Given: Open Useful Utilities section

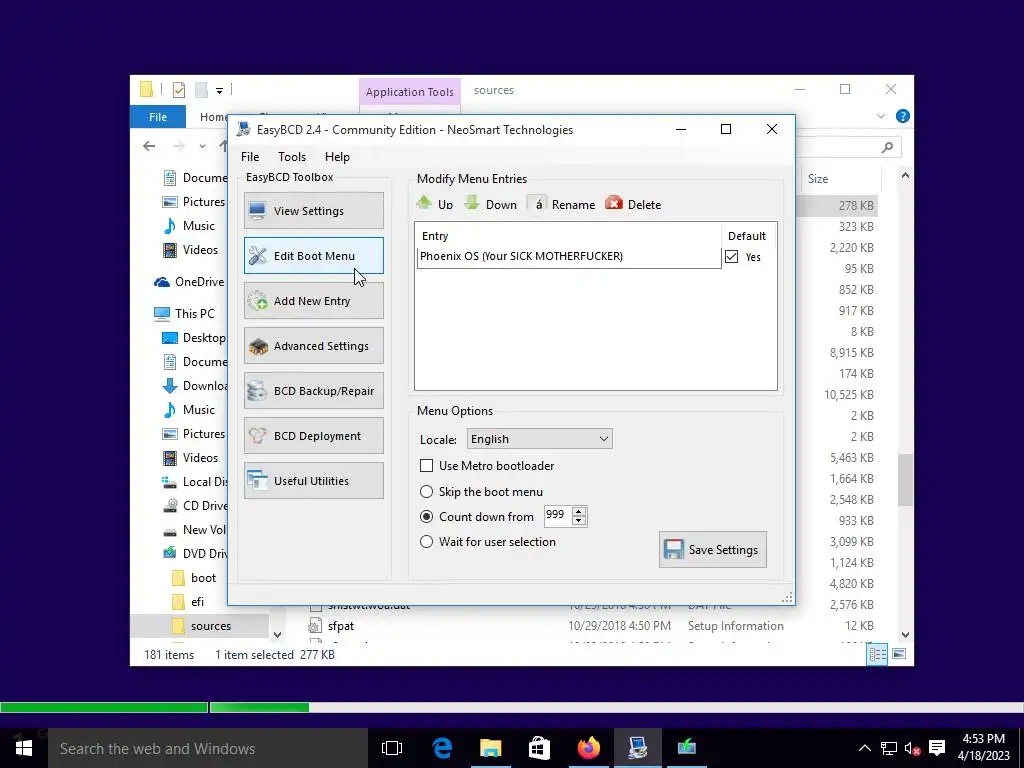Looking at the screenshot, I should point(313,481).
